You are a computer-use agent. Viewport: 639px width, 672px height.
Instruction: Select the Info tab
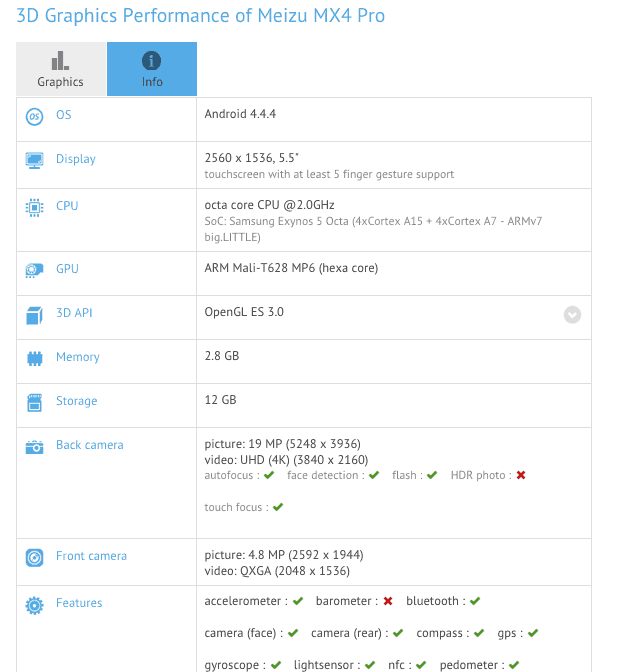click(x=152, y=69)
